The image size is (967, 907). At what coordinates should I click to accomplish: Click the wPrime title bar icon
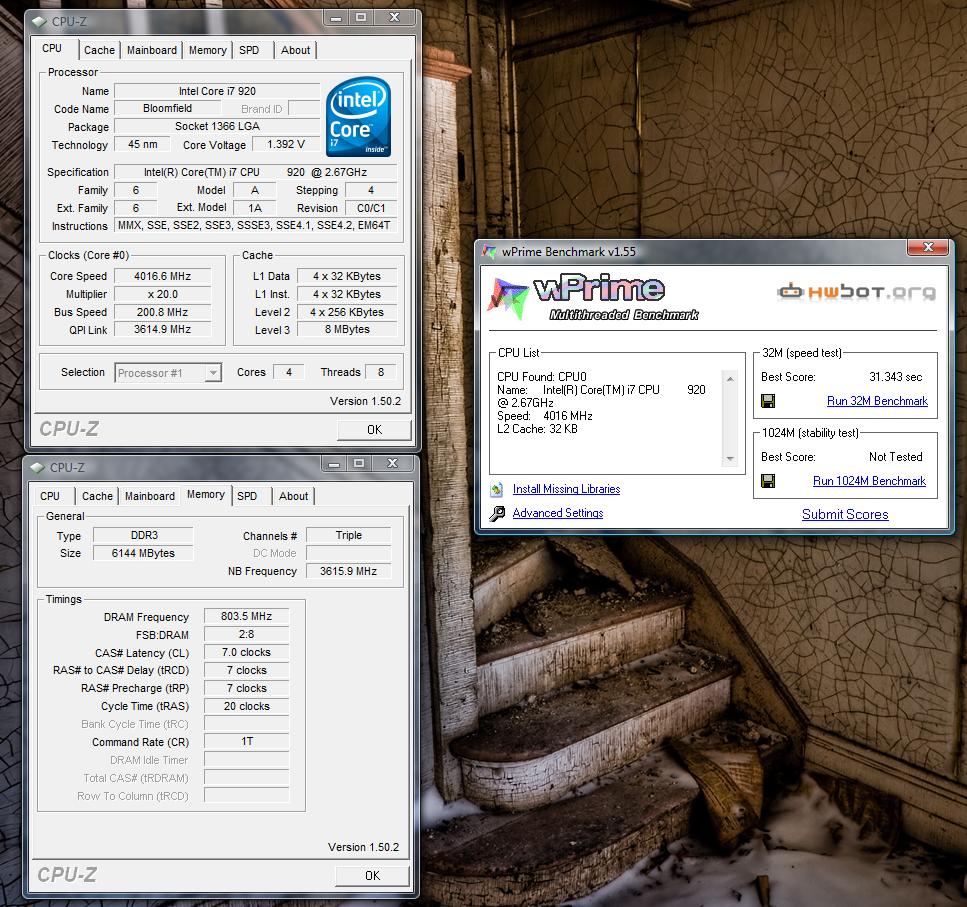[x=489, y=252]
